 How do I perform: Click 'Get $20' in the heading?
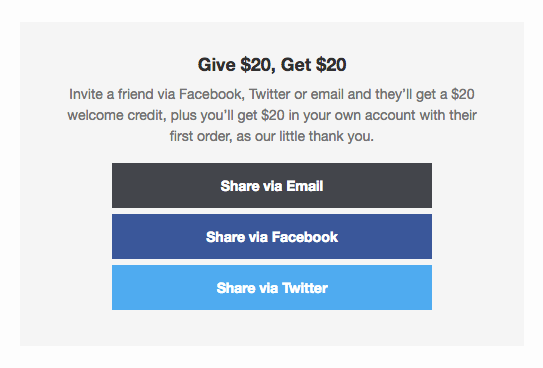pyautogui.click(x=314, y=65)
